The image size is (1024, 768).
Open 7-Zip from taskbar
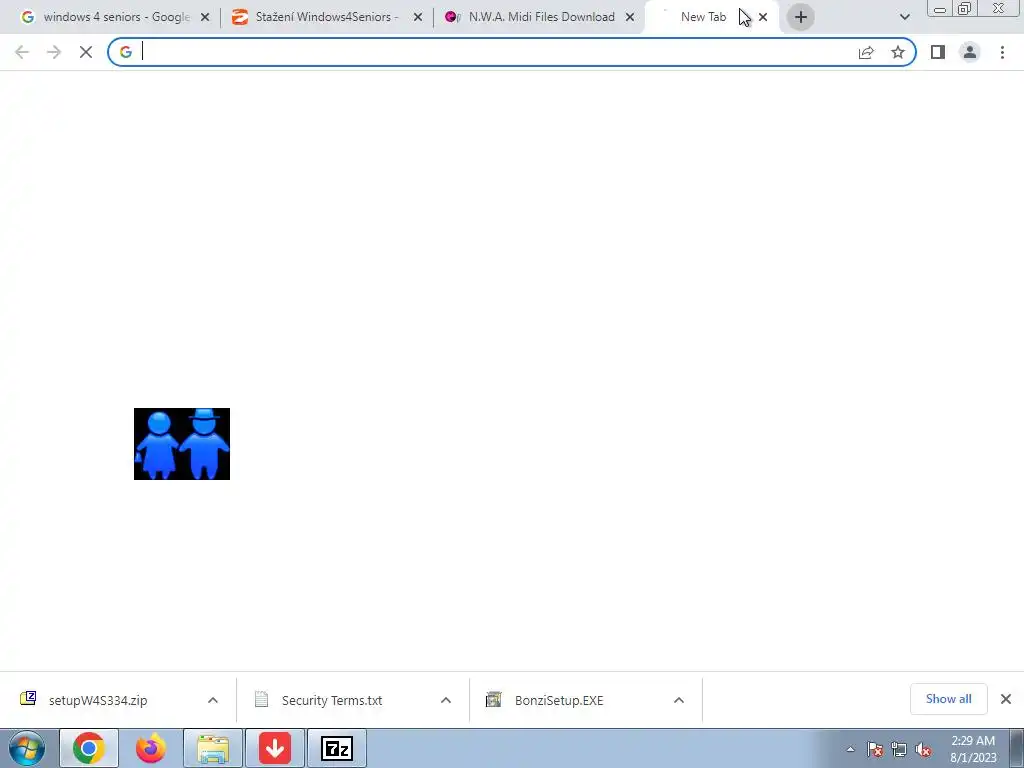coord(337,748)
